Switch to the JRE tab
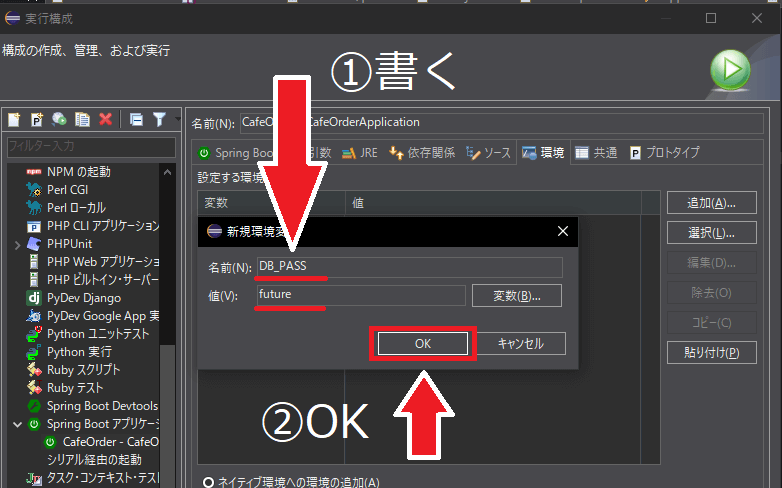 tap(360, 153)
